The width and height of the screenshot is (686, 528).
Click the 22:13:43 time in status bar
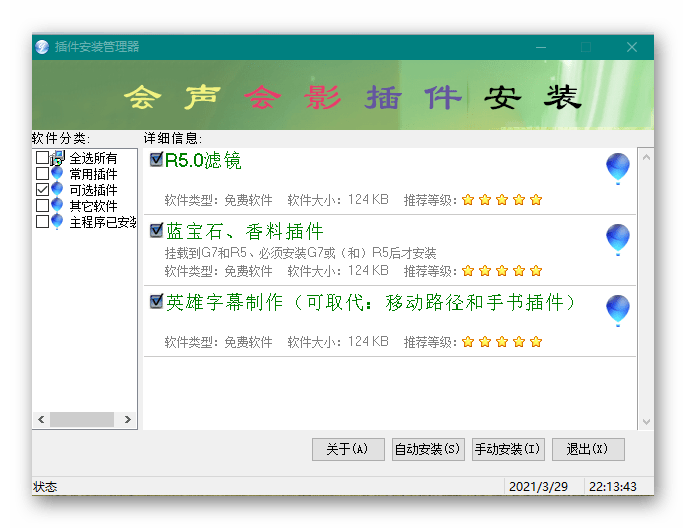612,487
